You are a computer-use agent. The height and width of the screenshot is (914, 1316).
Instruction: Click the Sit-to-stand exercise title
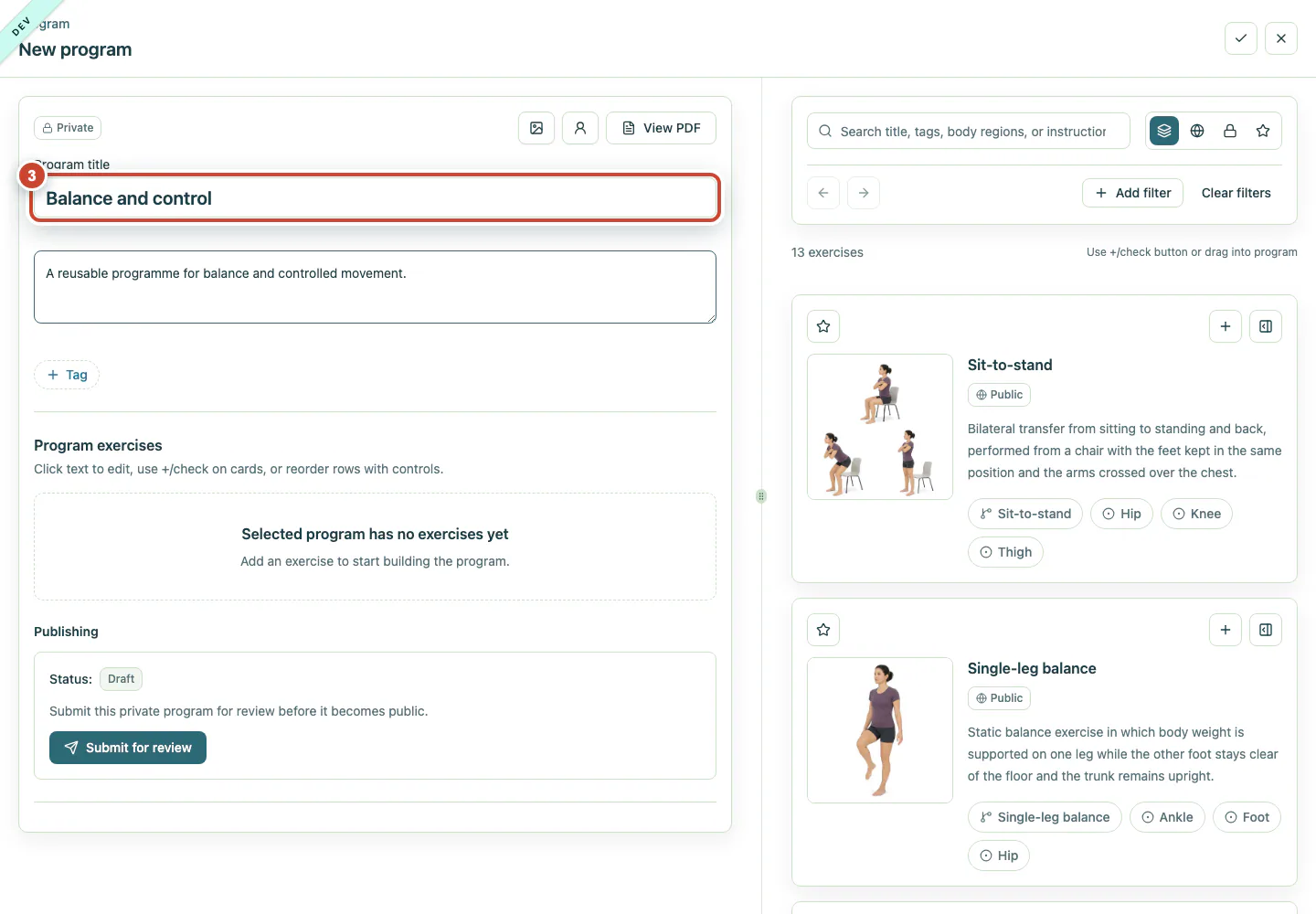(x=1010, y=365)
